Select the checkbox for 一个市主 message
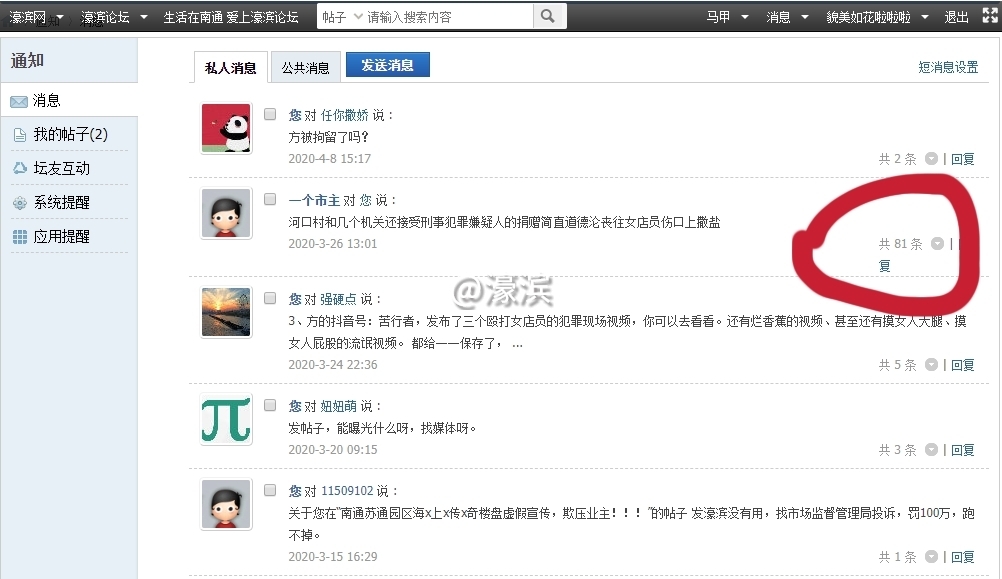The height and width of the screenshot is (579, 1002). click(270, 200)
